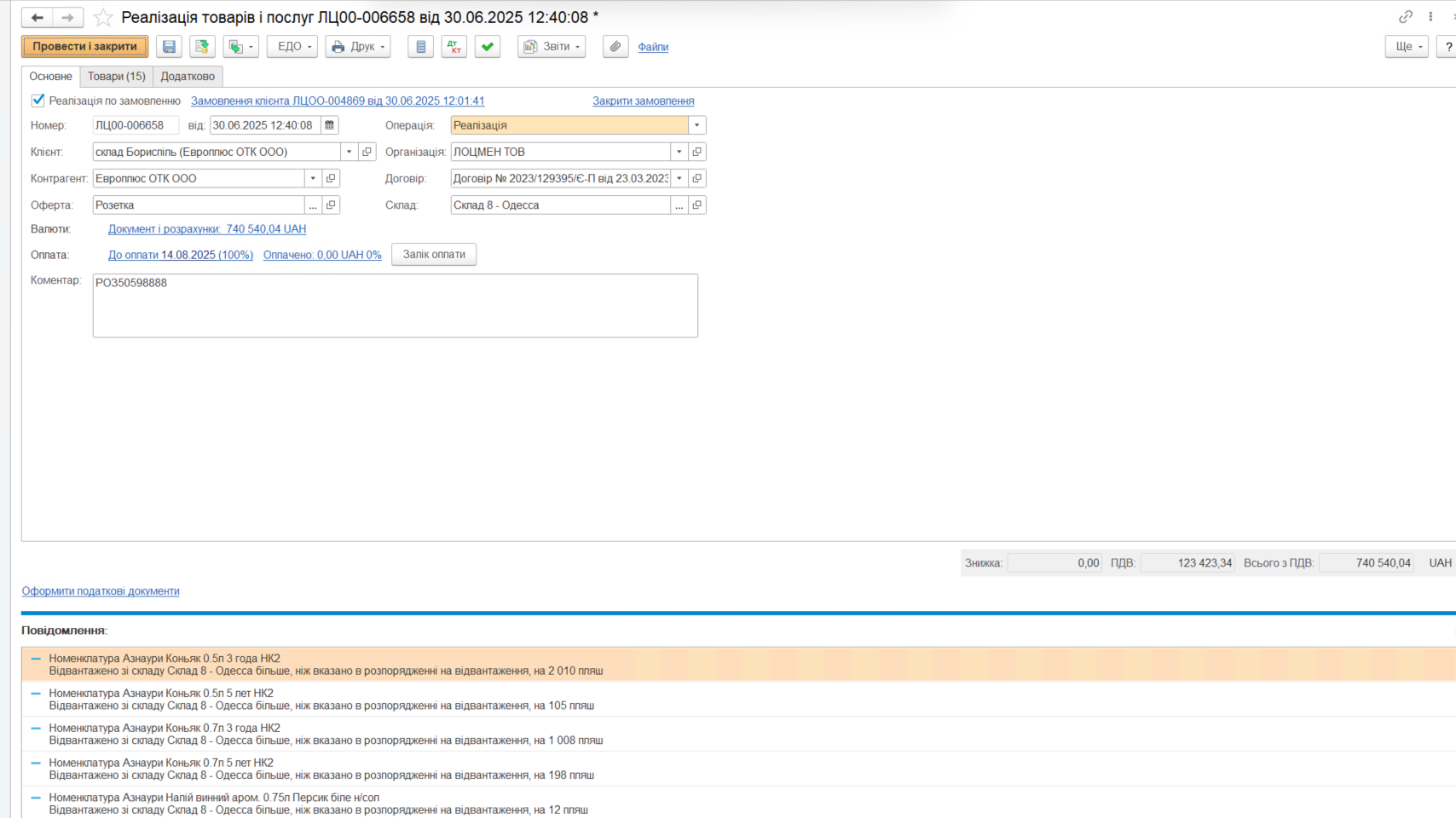Image resolution: width=1456 pixels, height=818 pixels.
Task: Go forward with the right arrow button
Action: tap(68, 17)
